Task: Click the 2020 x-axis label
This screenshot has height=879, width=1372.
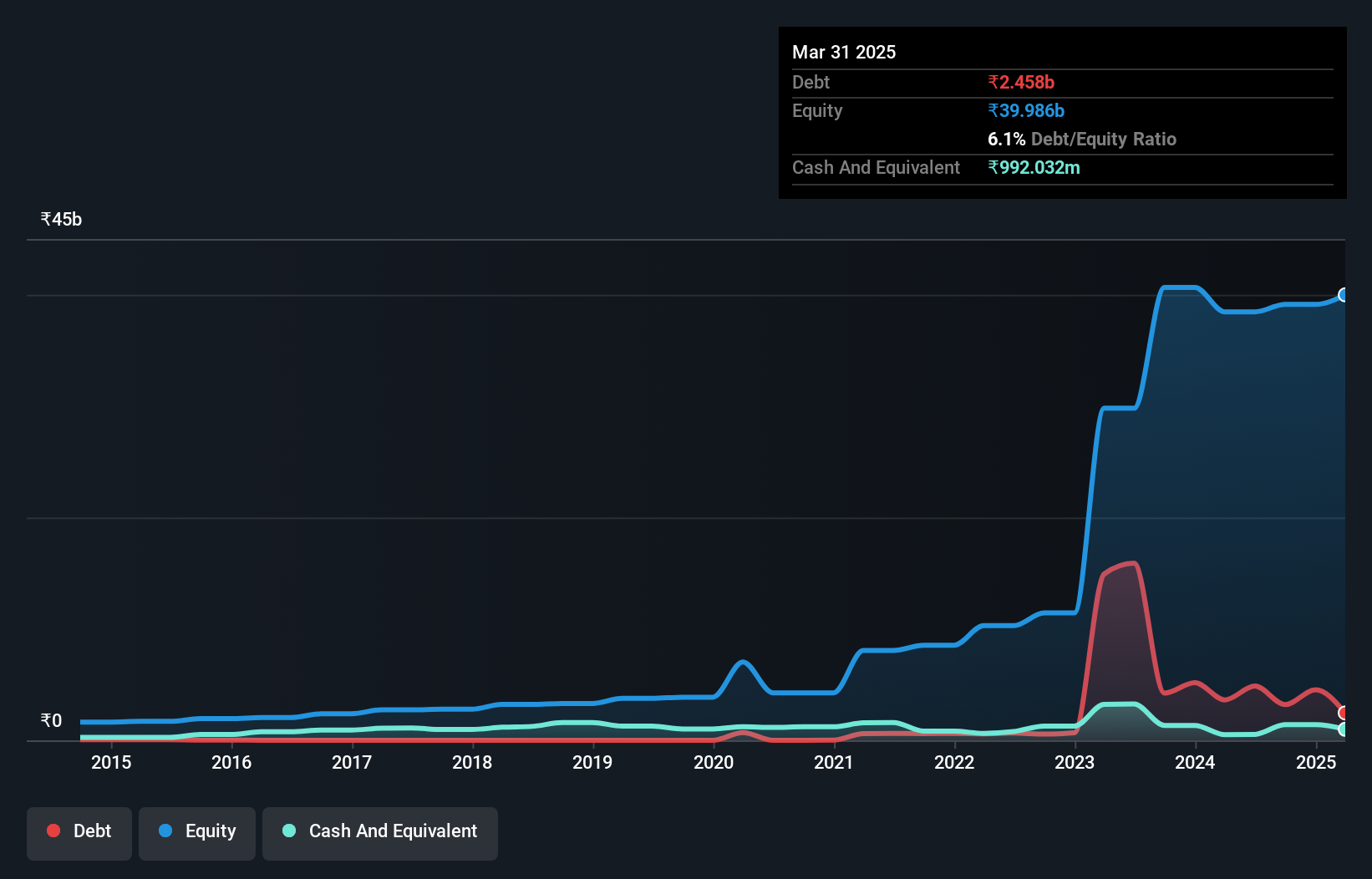Action: click(x=714, y=762)
